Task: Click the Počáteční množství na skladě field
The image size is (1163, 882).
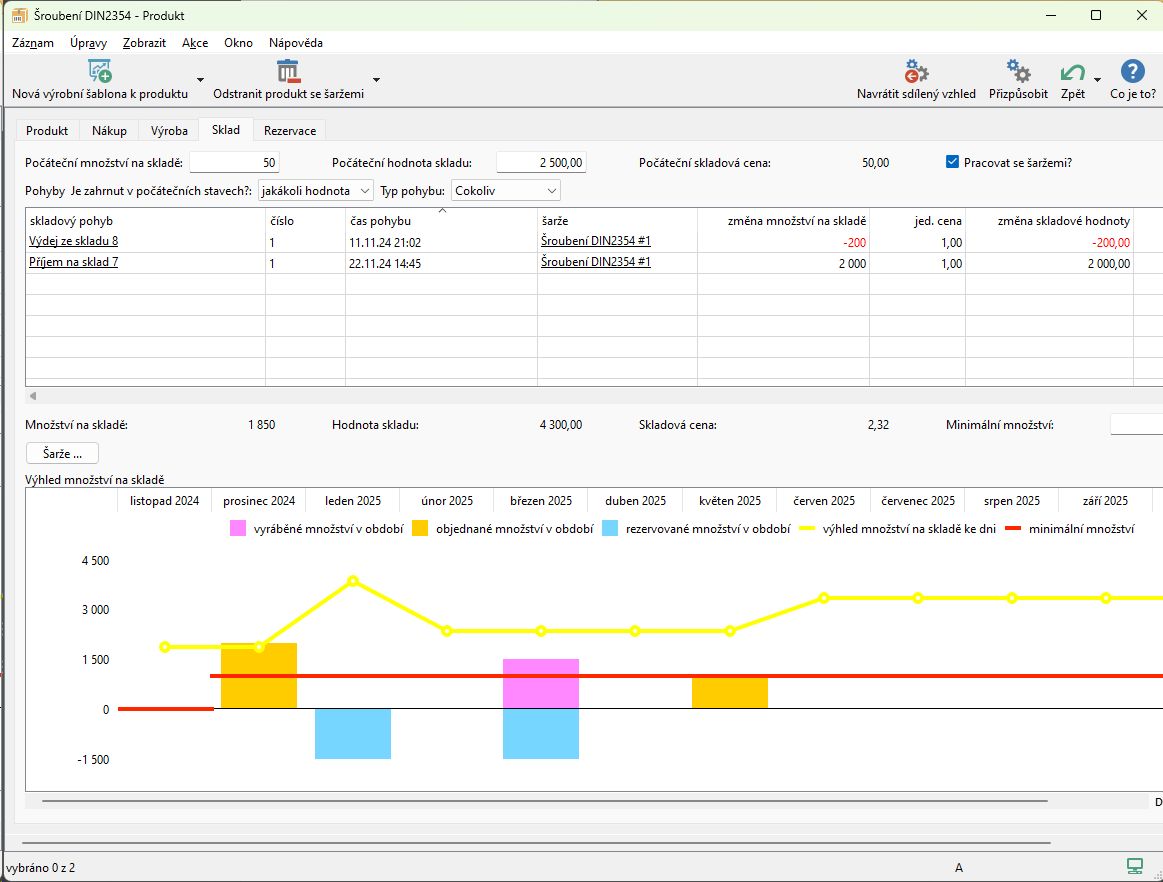Action: [234, 163]
